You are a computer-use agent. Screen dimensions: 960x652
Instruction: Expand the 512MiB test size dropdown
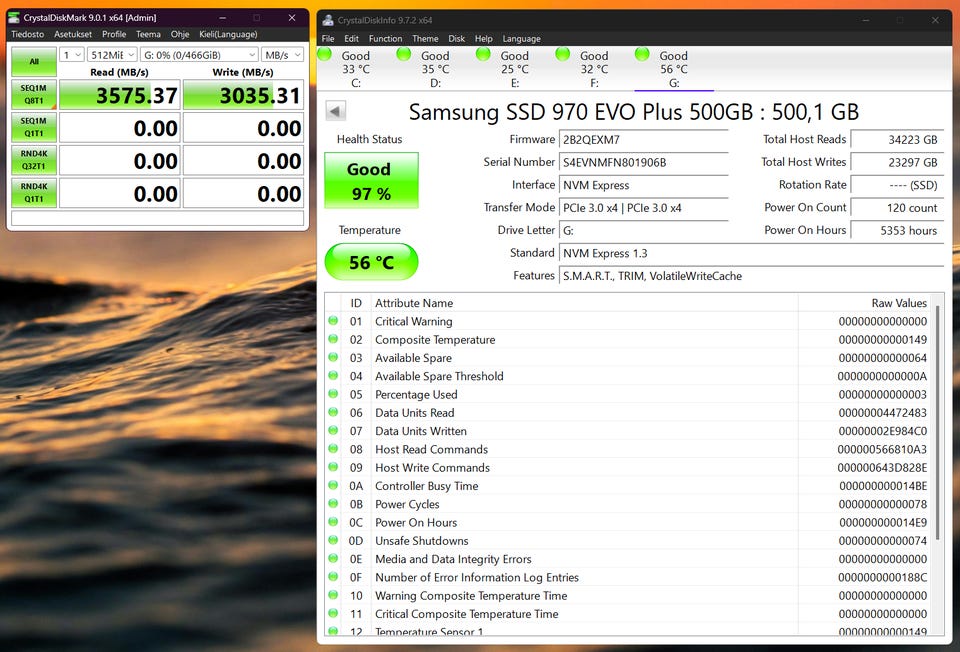pos(111,55)
